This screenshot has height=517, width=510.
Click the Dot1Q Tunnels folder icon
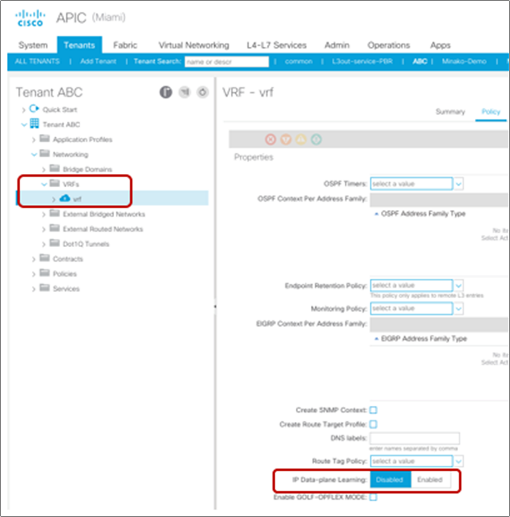click(x=54, y=243)
